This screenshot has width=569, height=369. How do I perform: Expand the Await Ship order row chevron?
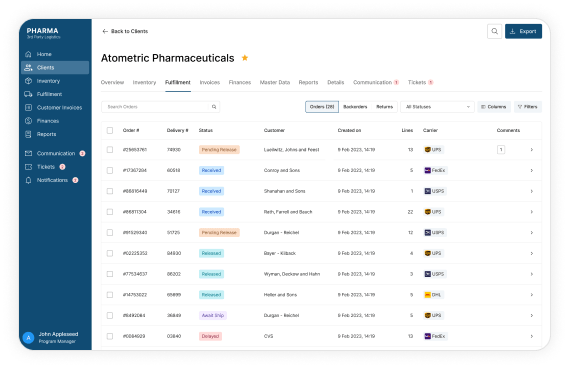pos(532,315)
